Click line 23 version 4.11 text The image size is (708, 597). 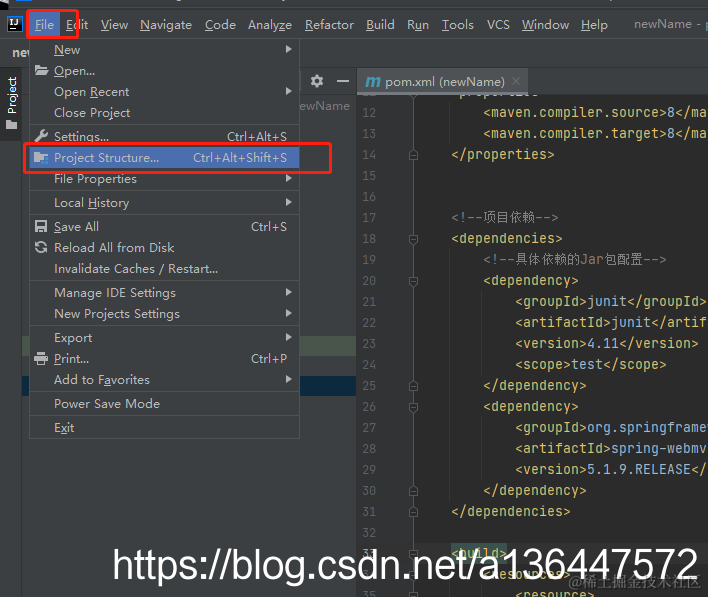pos(606,344)
